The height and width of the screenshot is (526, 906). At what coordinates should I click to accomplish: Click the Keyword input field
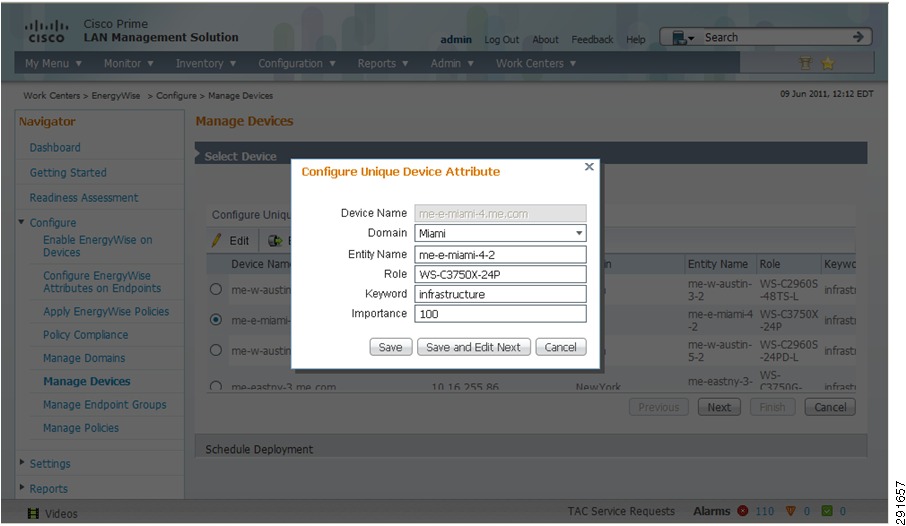click(500, 294)
